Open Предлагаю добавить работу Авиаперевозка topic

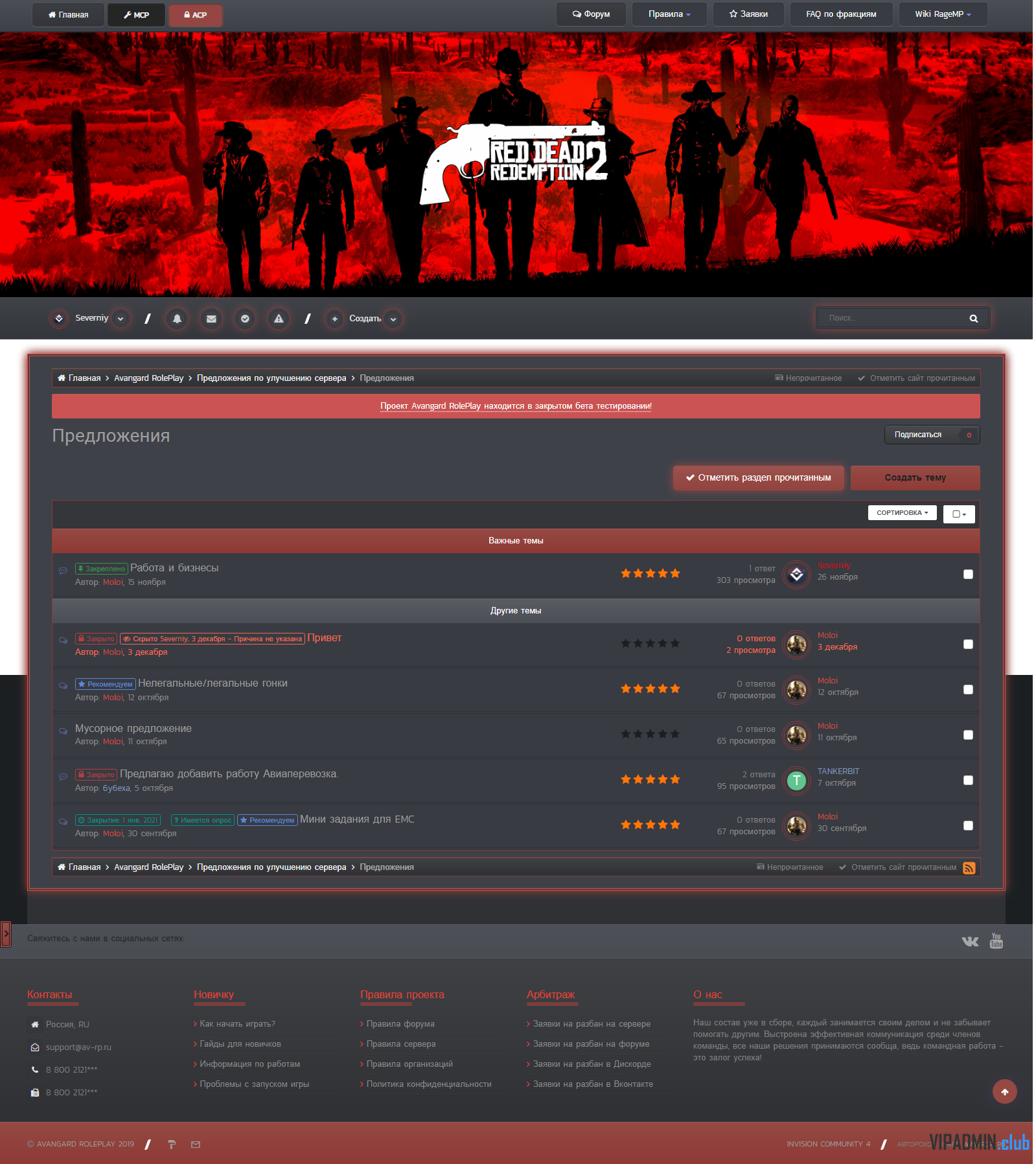(229, 774)
